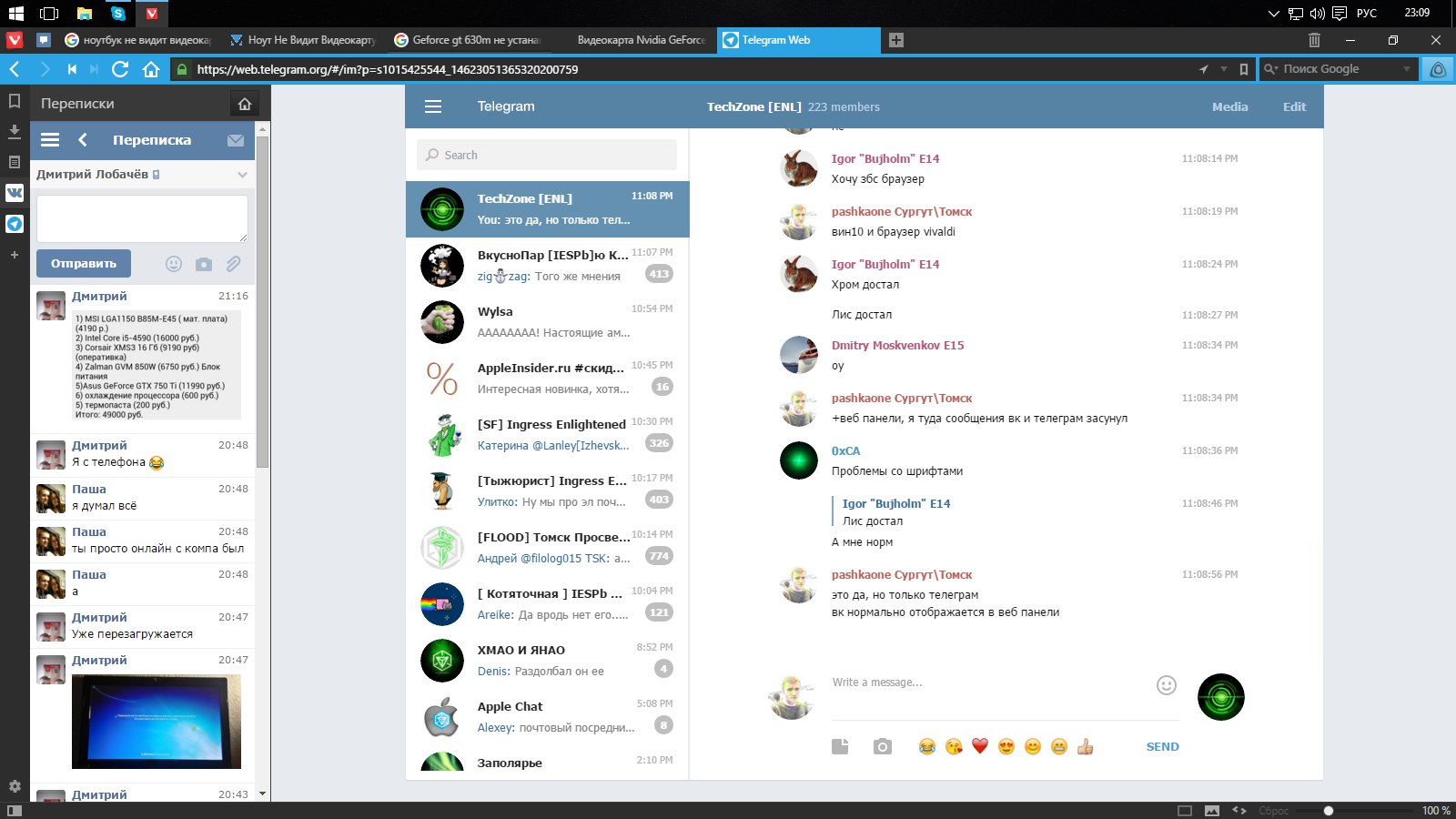
Task: Click the Отправить button in VK panel
Action: 84,264
